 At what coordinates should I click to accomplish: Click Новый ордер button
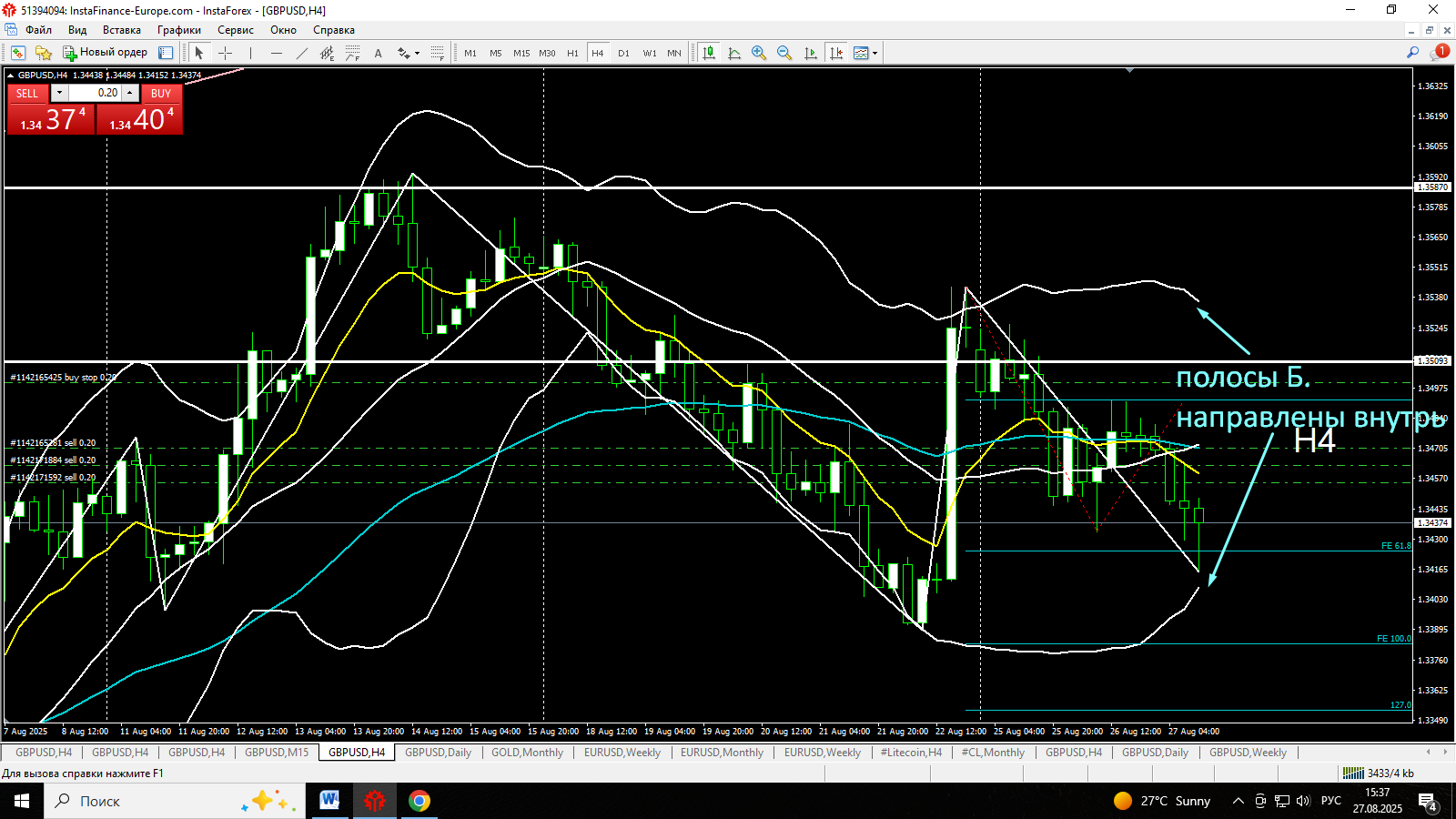pos(105,53)
